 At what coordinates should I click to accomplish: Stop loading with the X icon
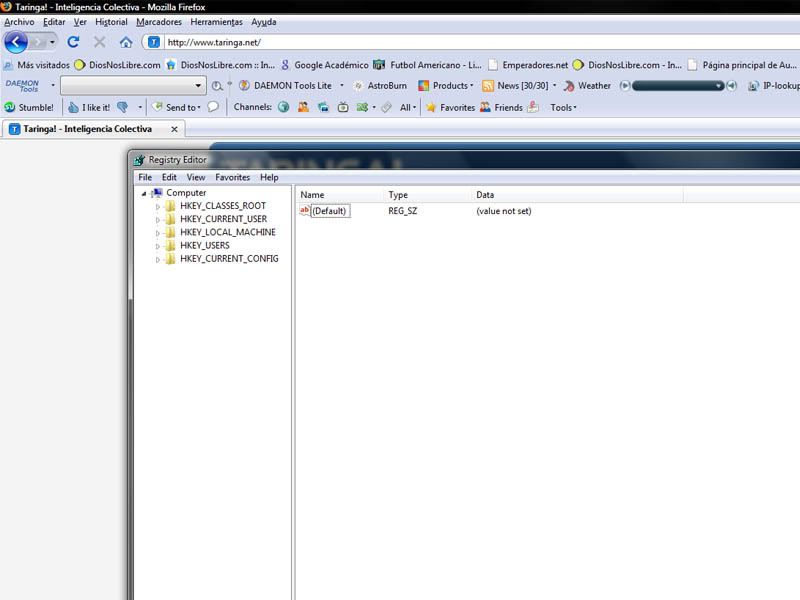(x=99, y=42)
